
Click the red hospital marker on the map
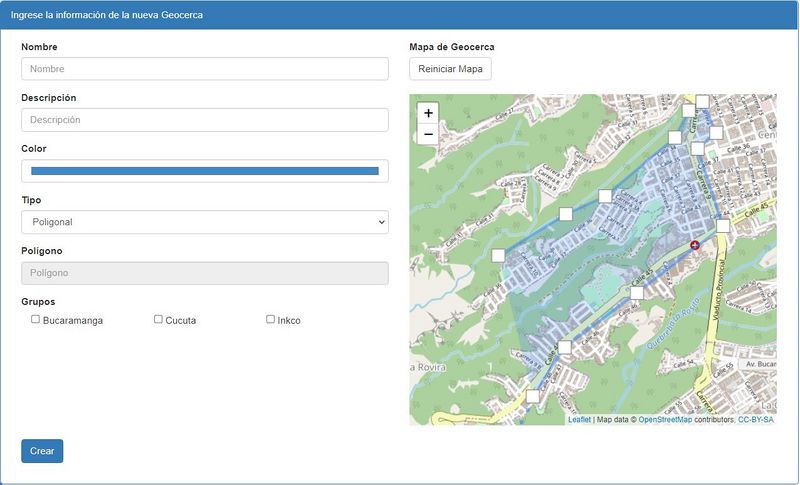coord(695,244)
